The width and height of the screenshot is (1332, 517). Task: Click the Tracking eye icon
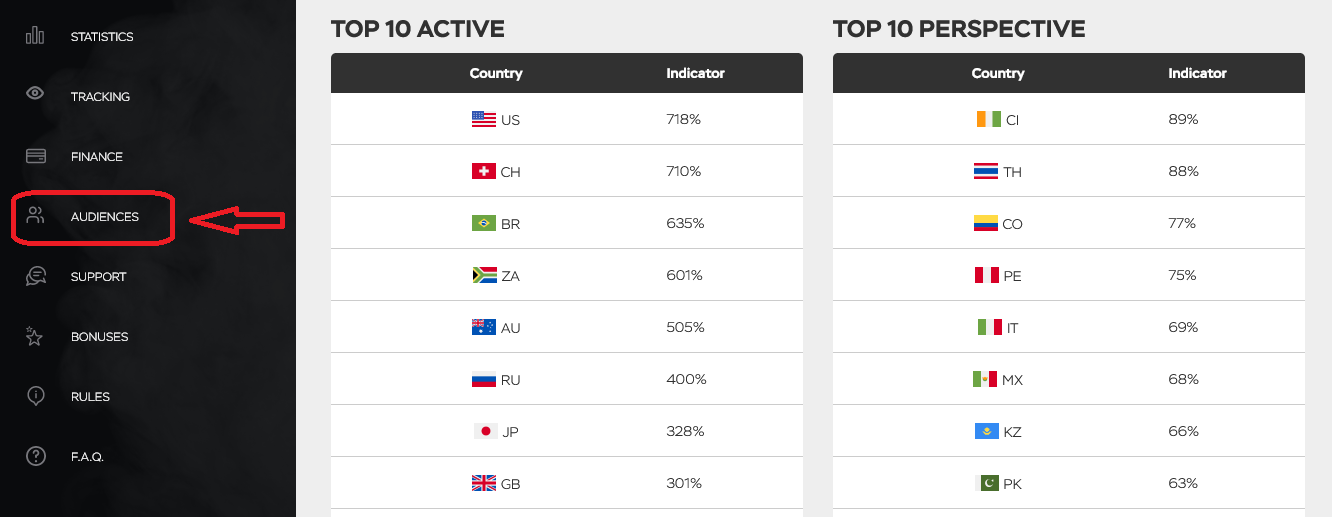click(35, 94)
